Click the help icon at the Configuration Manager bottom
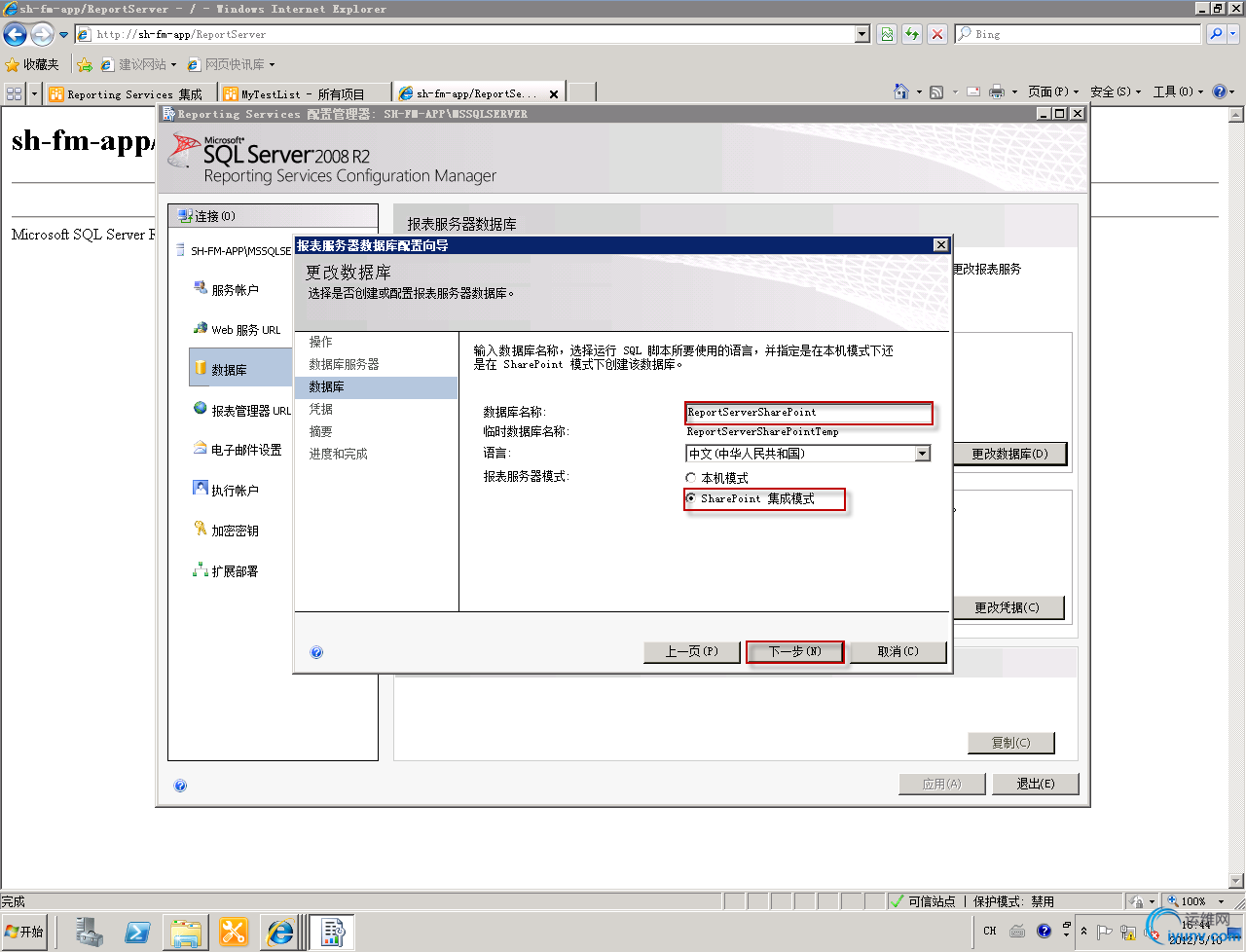The width and height of the screenshot is (1246, 952). [x=180, y=786]
